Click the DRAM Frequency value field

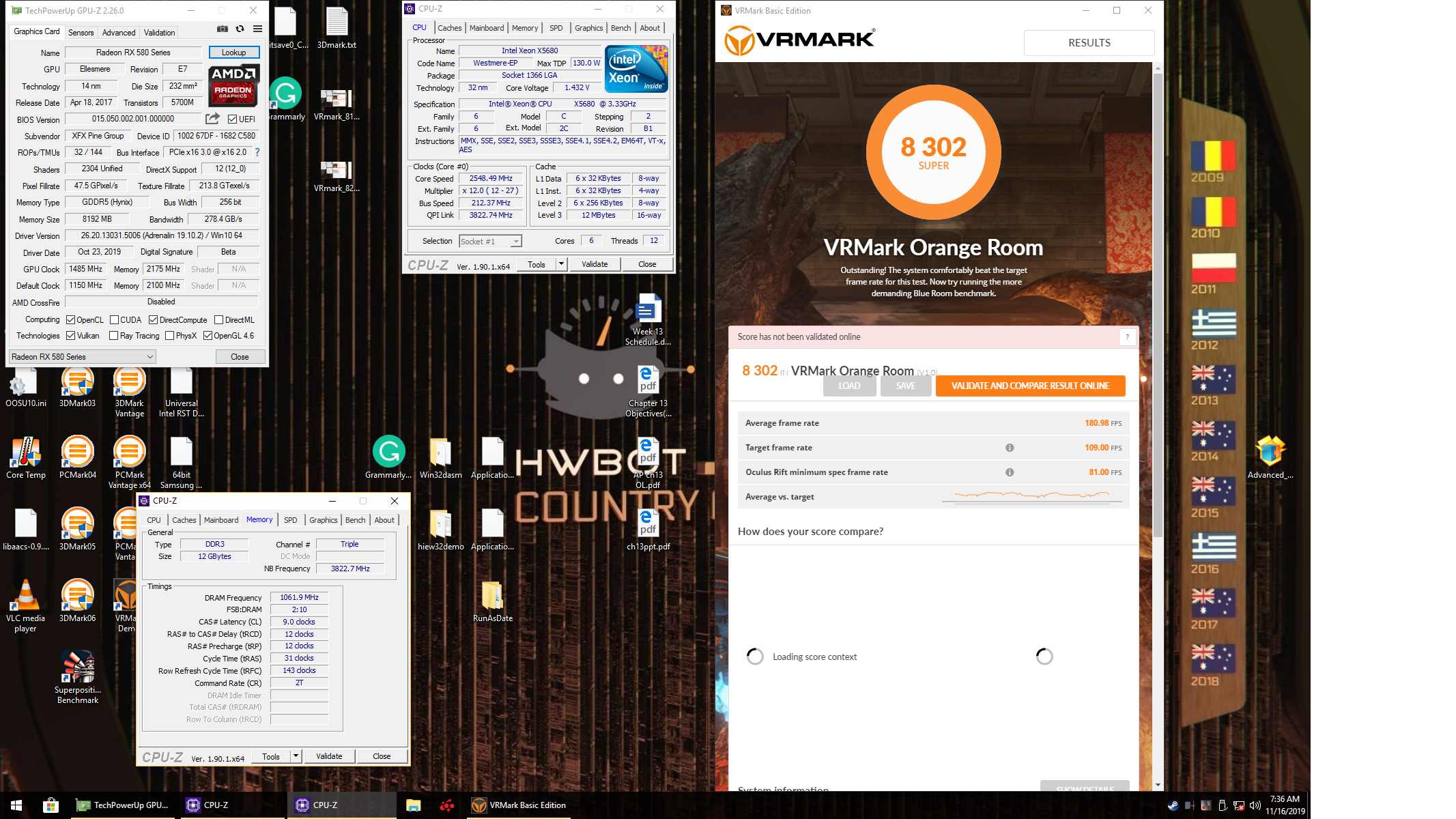pos(299,597)
